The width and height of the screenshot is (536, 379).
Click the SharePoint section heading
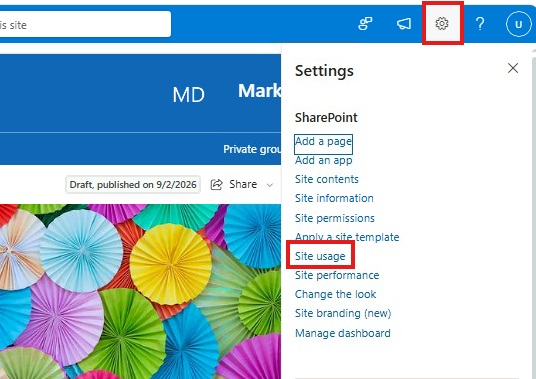326,118
